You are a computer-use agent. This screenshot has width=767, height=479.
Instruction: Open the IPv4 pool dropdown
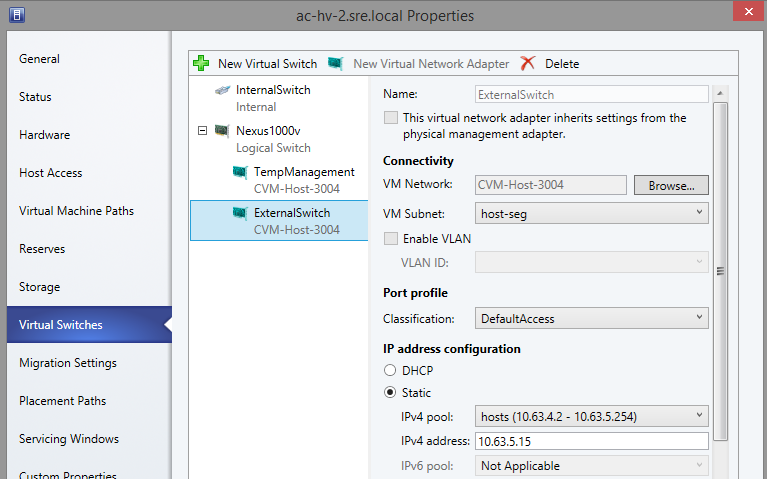(592, 415)
